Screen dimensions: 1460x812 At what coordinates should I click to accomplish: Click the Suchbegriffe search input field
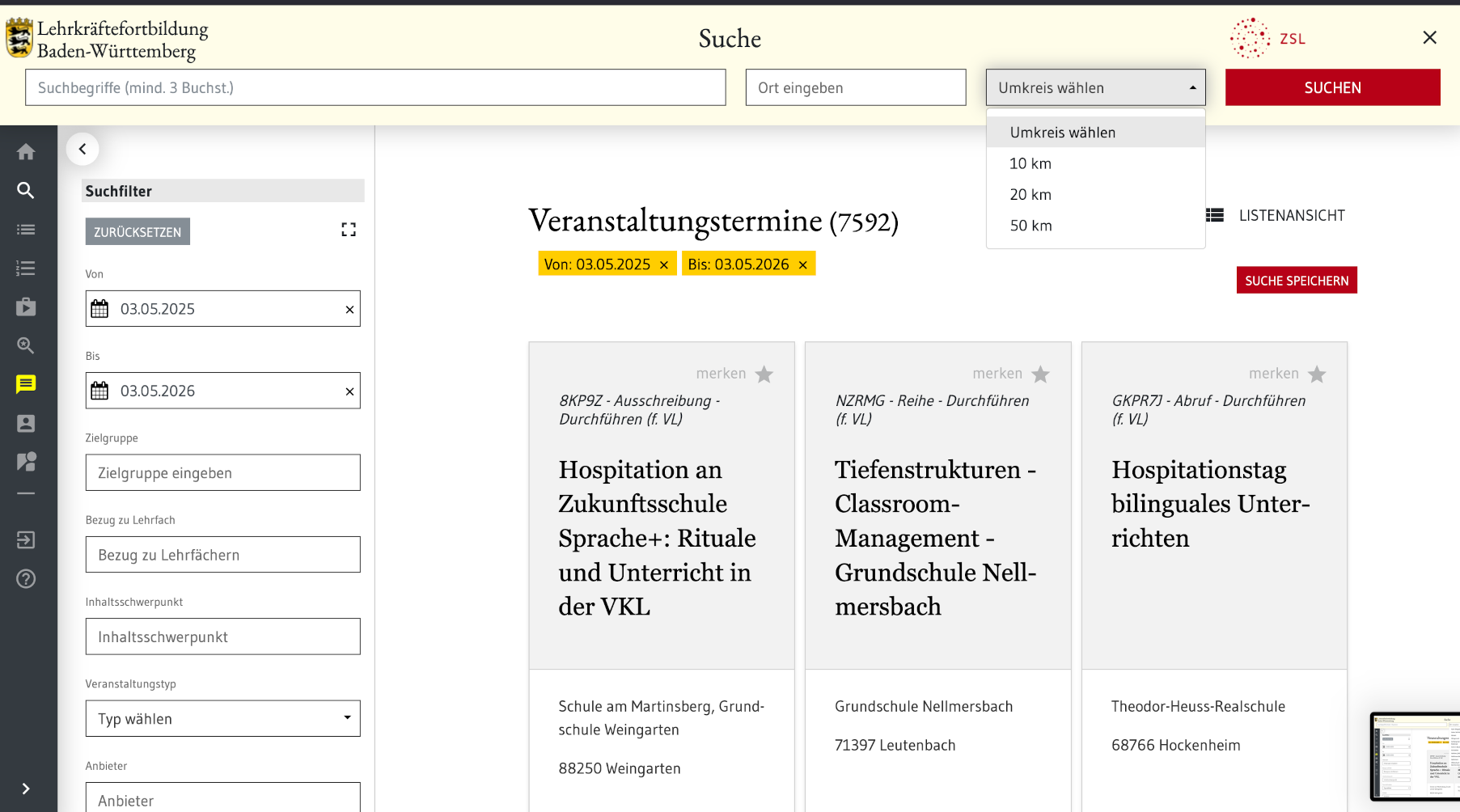click(x=375, y=87)
